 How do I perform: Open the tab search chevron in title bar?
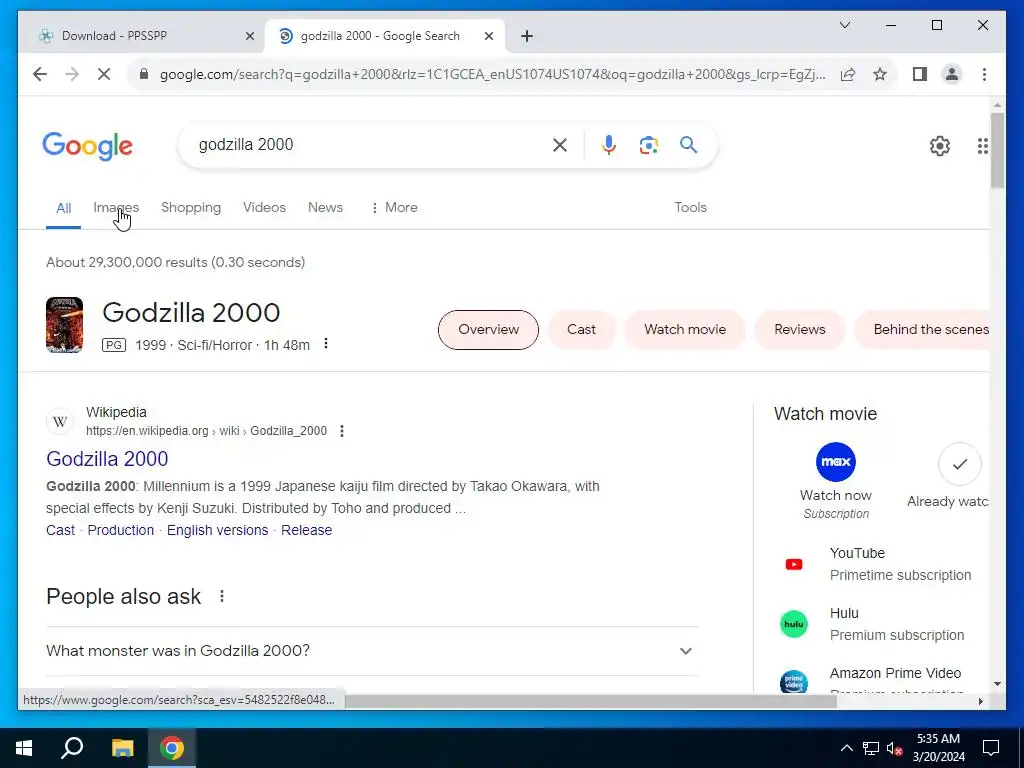click(844, 25)
